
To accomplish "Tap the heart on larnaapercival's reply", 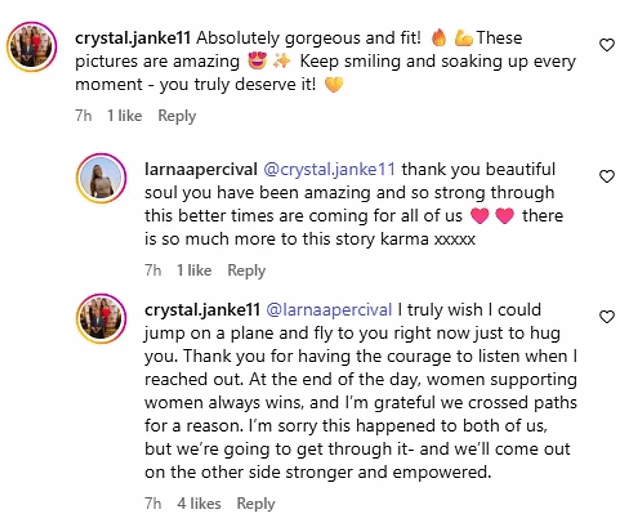I will point(606,176).
